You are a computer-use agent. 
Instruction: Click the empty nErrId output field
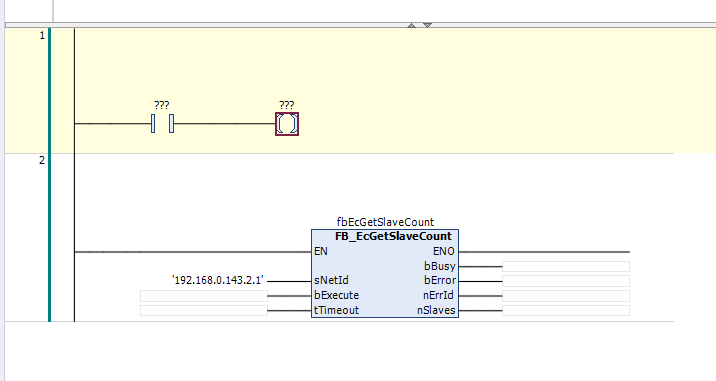[x=566, y=296]
